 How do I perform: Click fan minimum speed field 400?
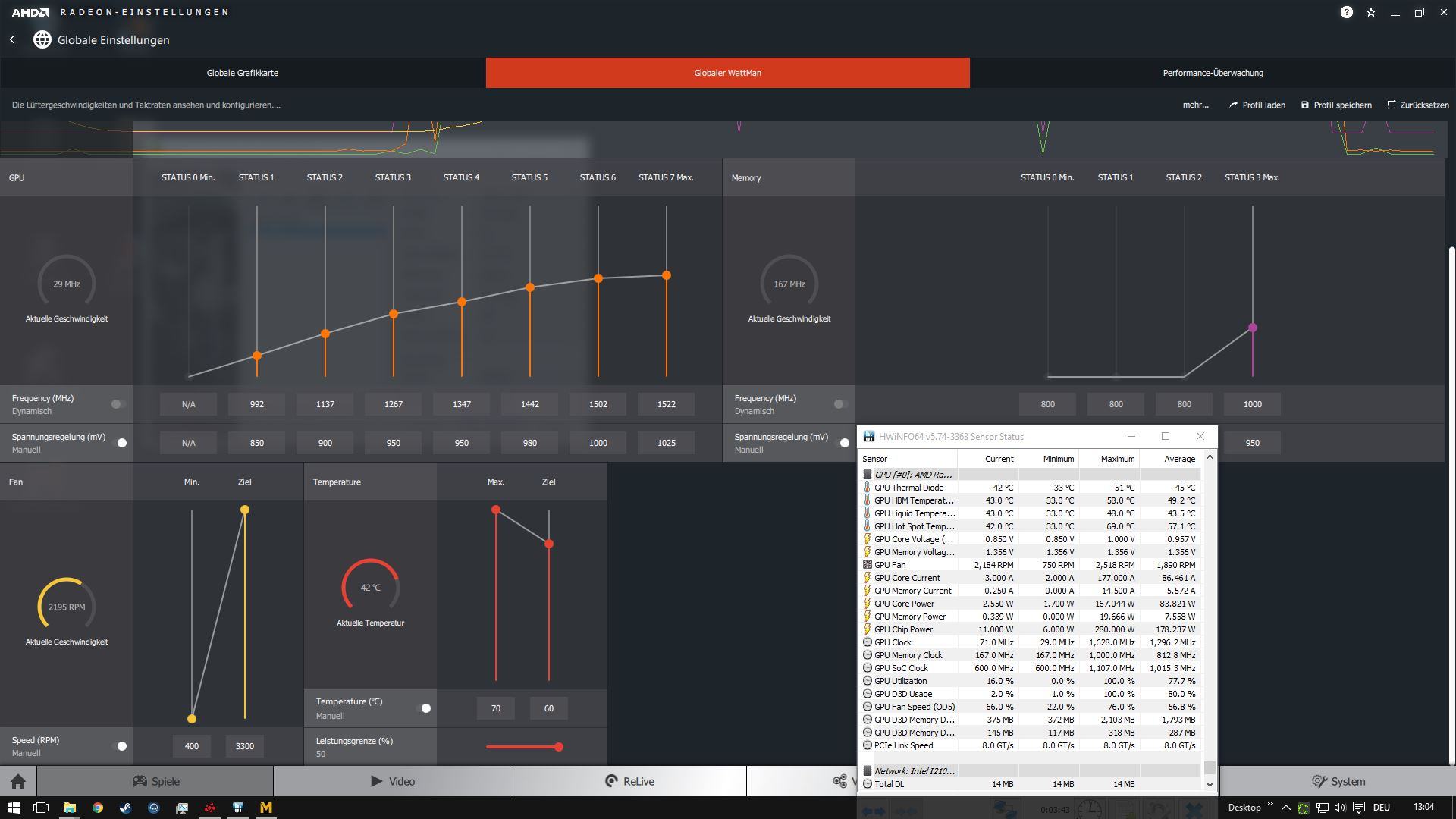[192, 746]
